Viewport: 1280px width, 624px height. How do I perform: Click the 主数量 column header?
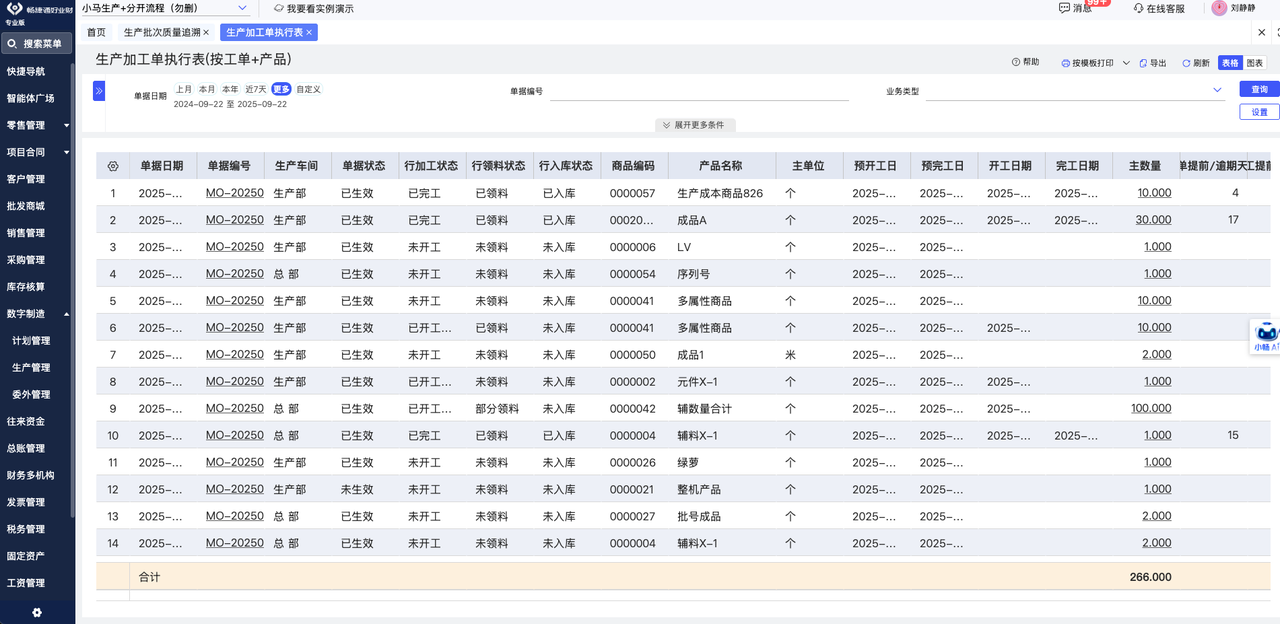tap(1144, 166)
